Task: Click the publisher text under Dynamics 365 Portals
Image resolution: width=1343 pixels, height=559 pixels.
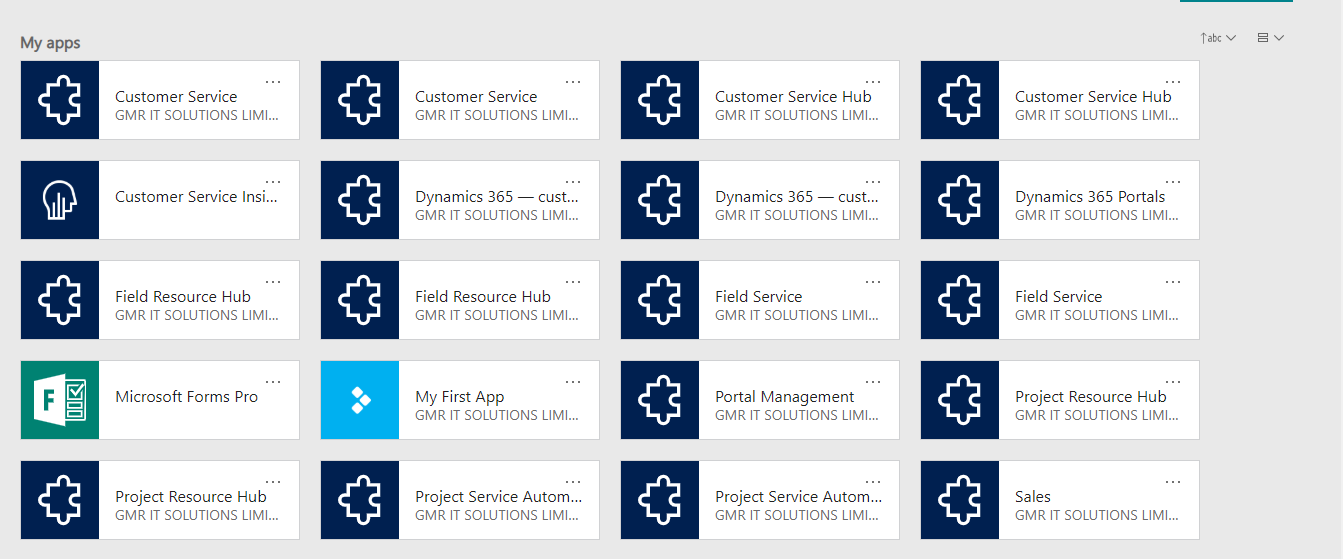Action: coord(1097,215)
